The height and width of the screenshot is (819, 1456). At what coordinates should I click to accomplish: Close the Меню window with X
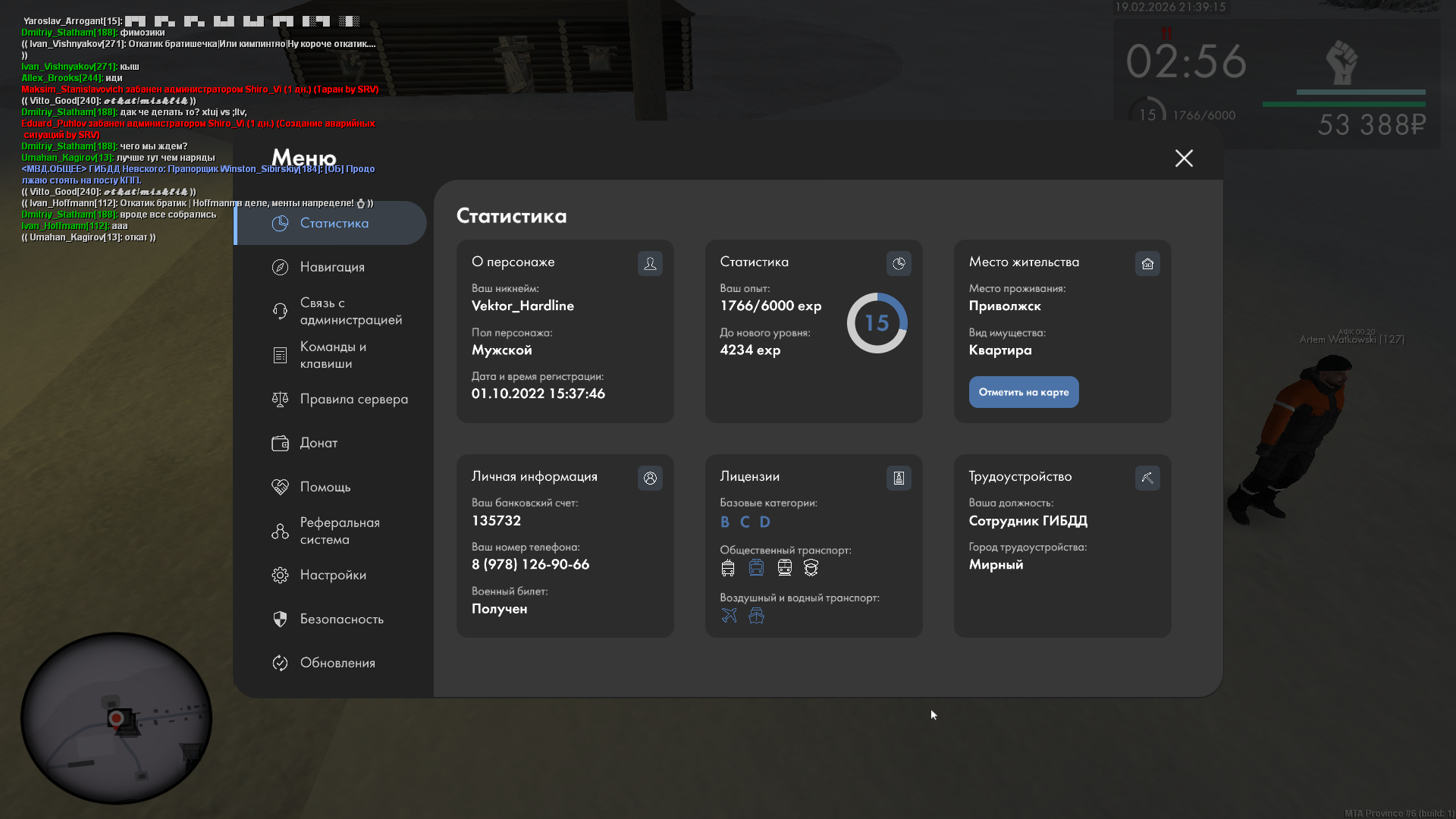click(x=1184, y=158)
